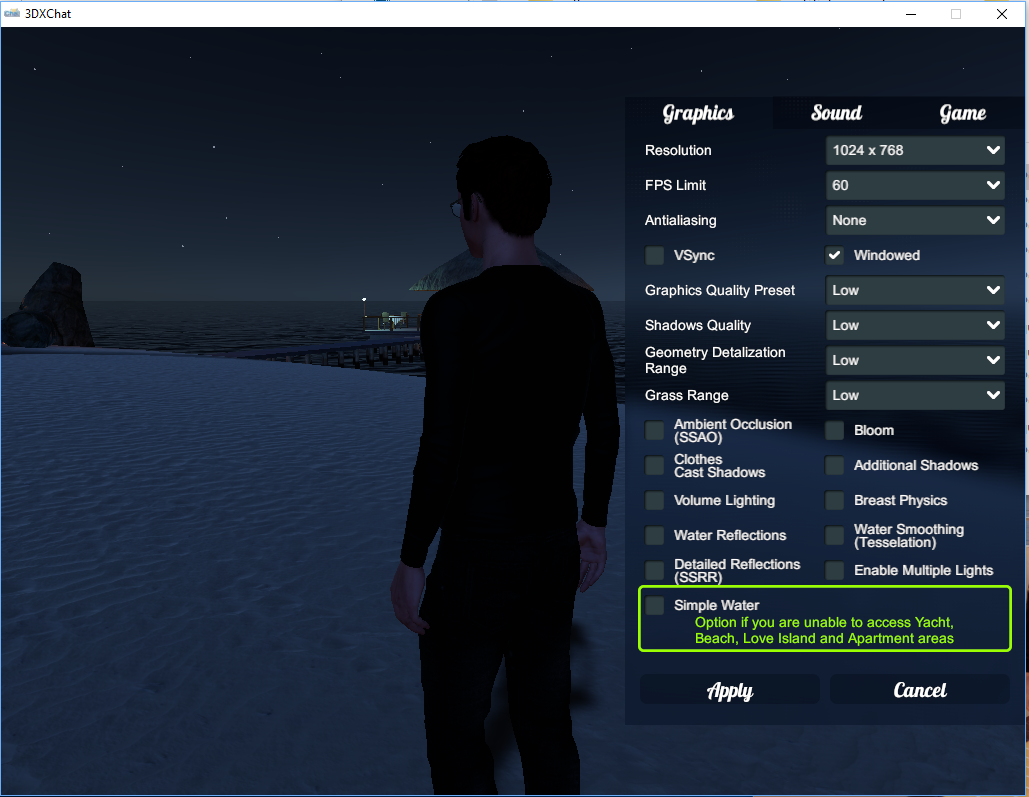Tick the Bloom checkbox
The image size is (1029, 797).
point(834,431)
